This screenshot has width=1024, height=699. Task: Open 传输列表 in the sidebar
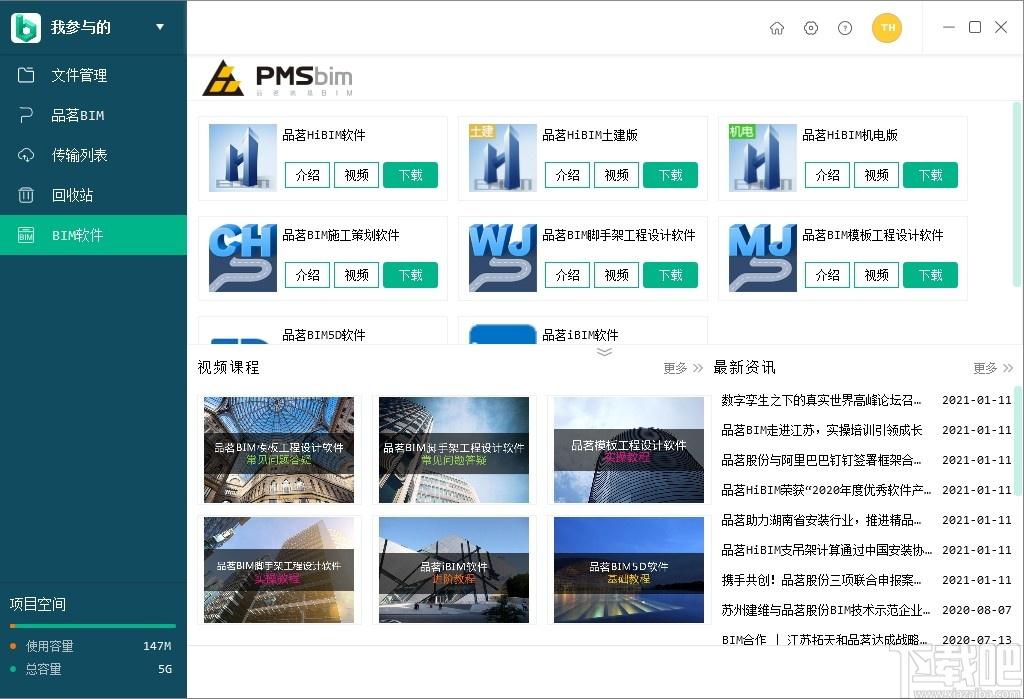[93, 155]
